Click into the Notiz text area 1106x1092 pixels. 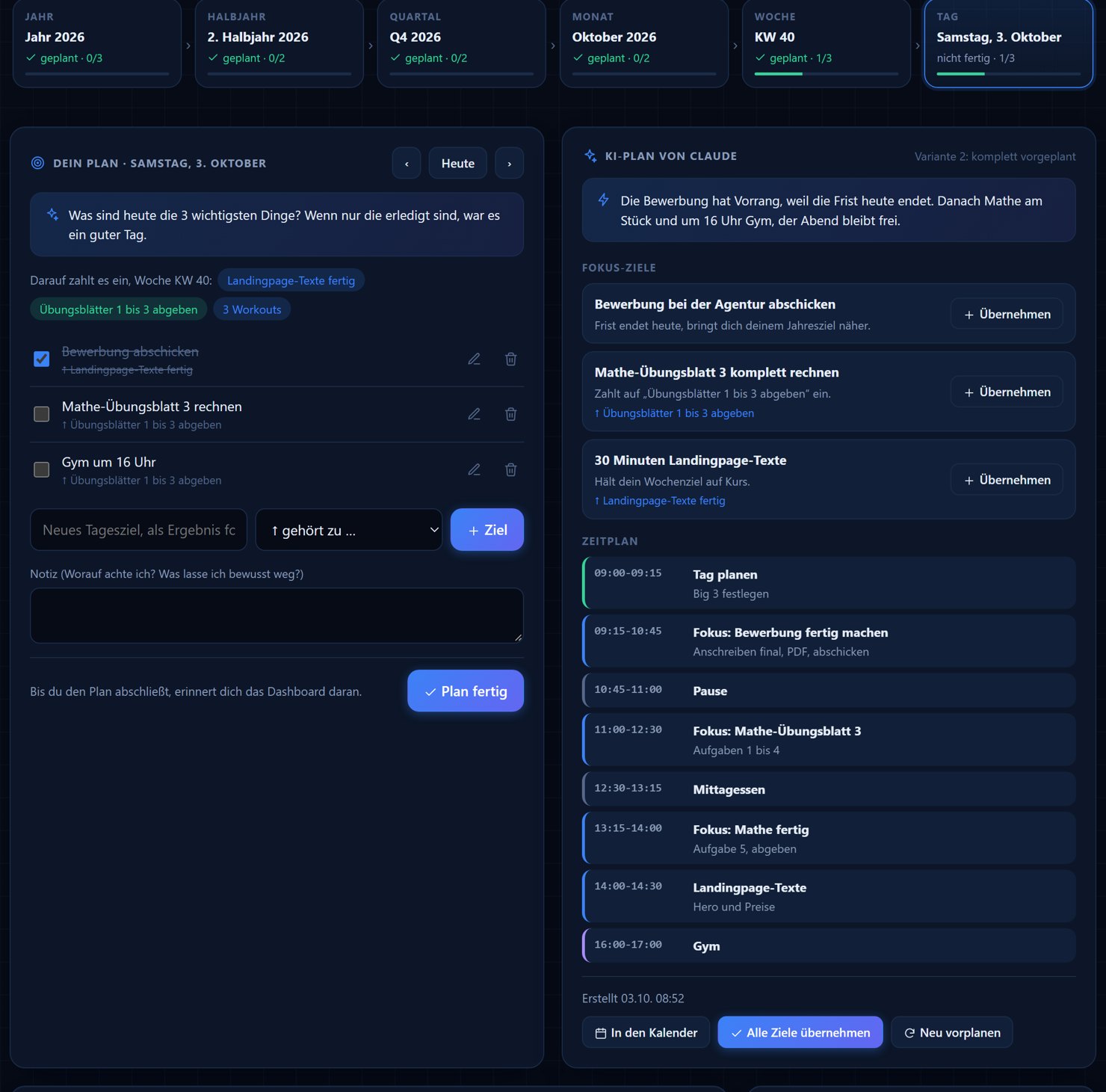(276, 616)
